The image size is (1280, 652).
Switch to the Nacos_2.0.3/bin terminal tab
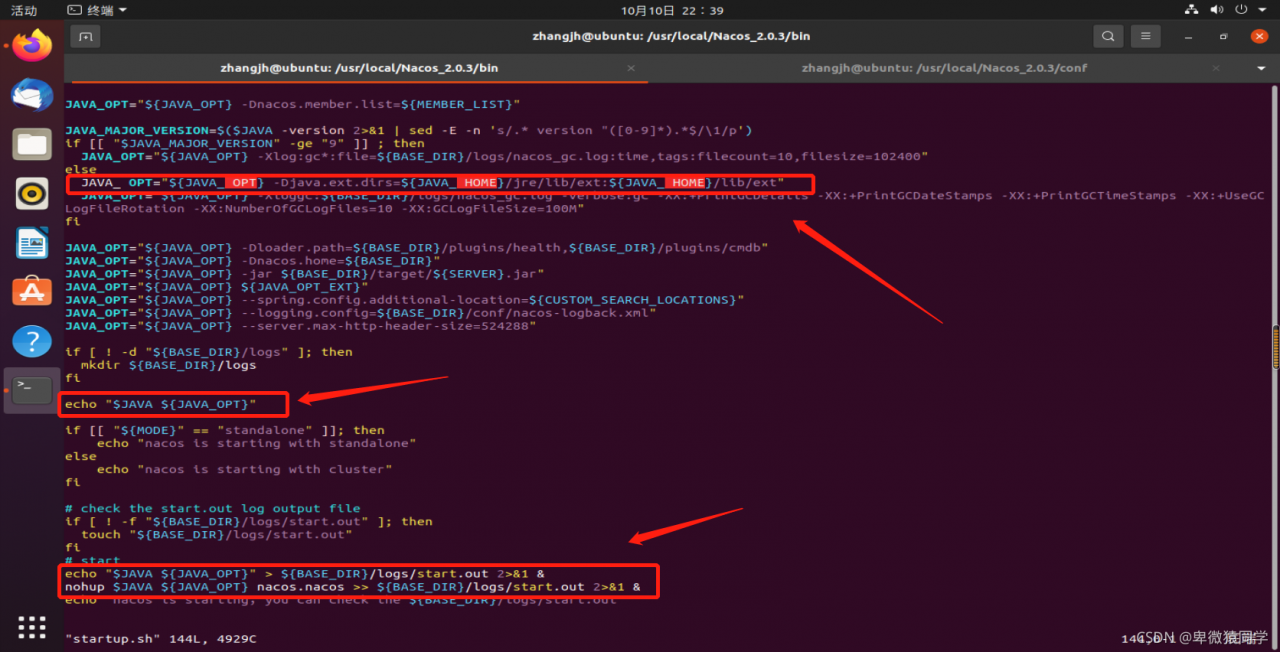click(359, 68)
